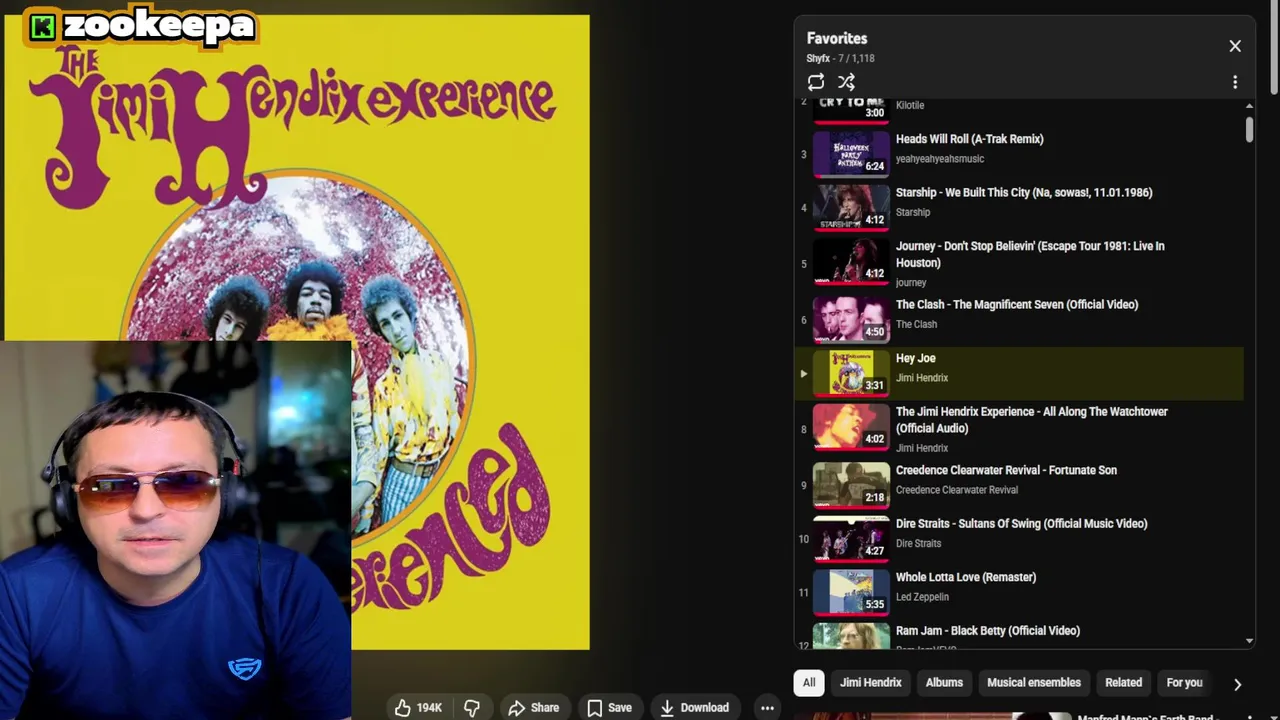1280x720 pixels.
Task: Click channel name 'Led Zeppelin'
Action: click(922, 597)
